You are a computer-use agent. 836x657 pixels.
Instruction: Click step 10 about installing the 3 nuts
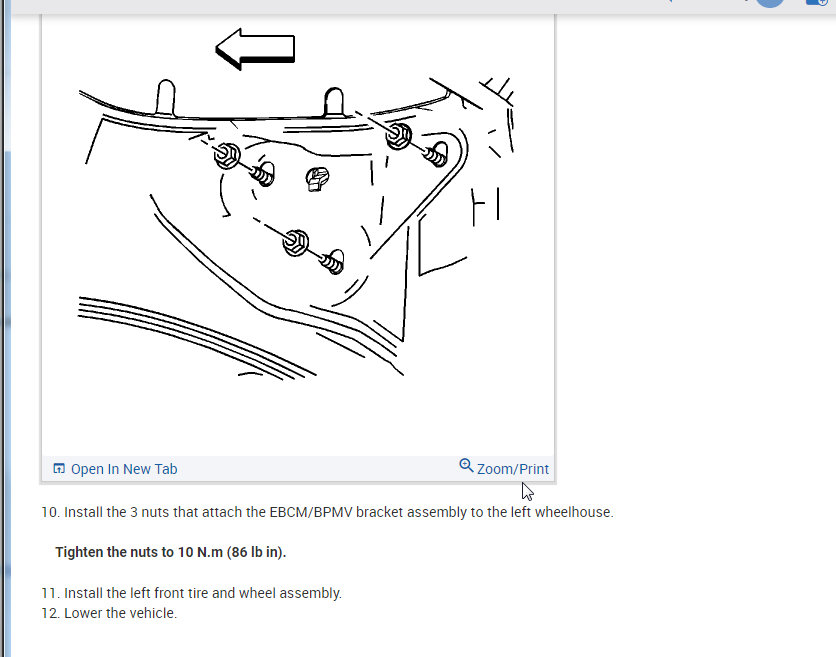(327, 512)
